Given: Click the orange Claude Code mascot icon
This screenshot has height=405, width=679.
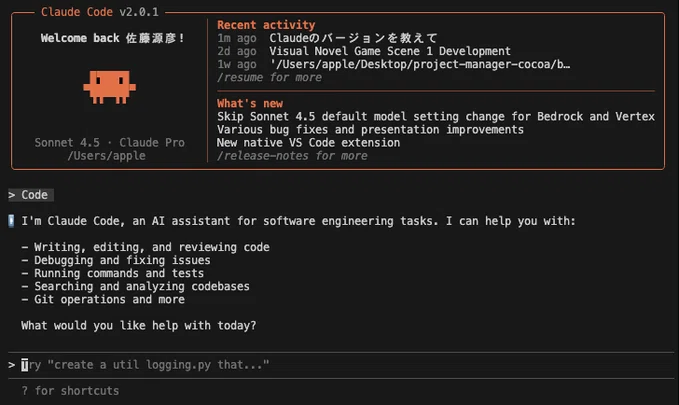Looking at the screenshot, I should point(110,87).
